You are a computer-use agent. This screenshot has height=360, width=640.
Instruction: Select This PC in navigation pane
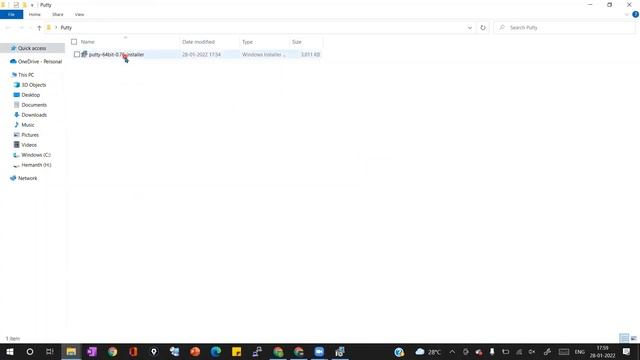tap(26, 75)
